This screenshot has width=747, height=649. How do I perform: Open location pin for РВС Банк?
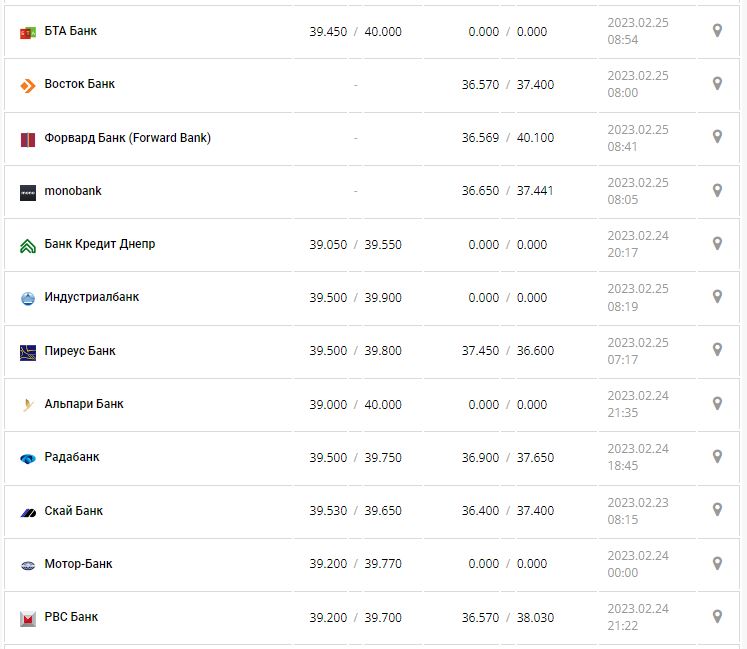[x=717, y=617]
